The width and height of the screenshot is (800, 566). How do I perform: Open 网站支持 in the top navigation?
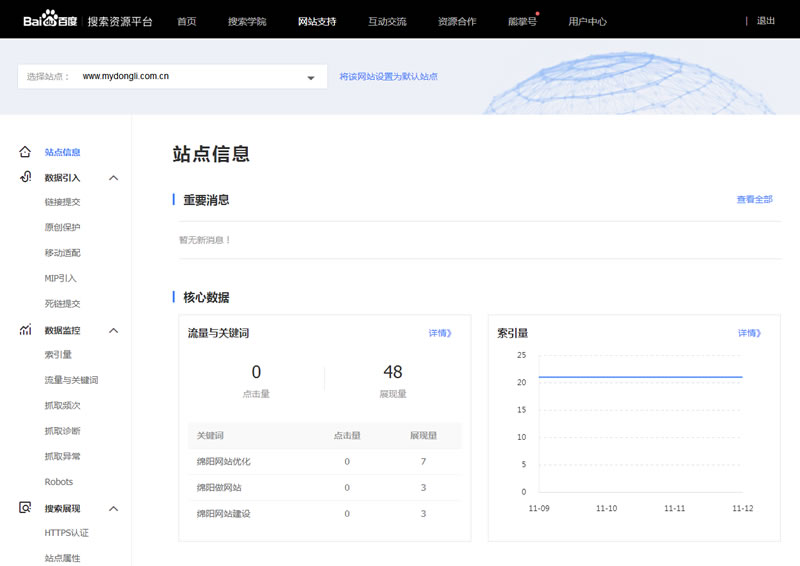pos(317,21)
